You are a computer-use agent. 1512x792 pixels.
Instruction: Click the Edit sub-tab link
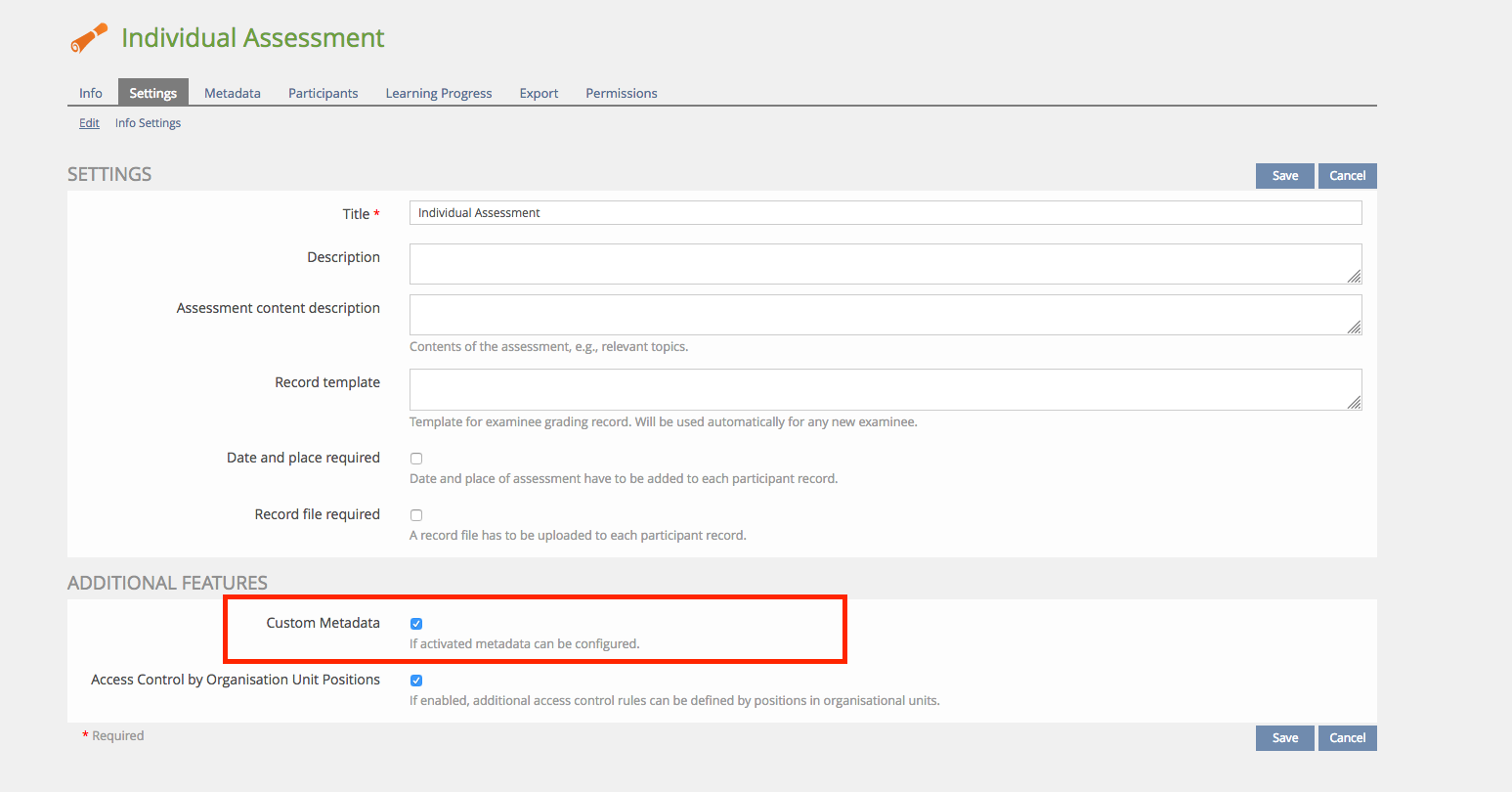[89, 123]
